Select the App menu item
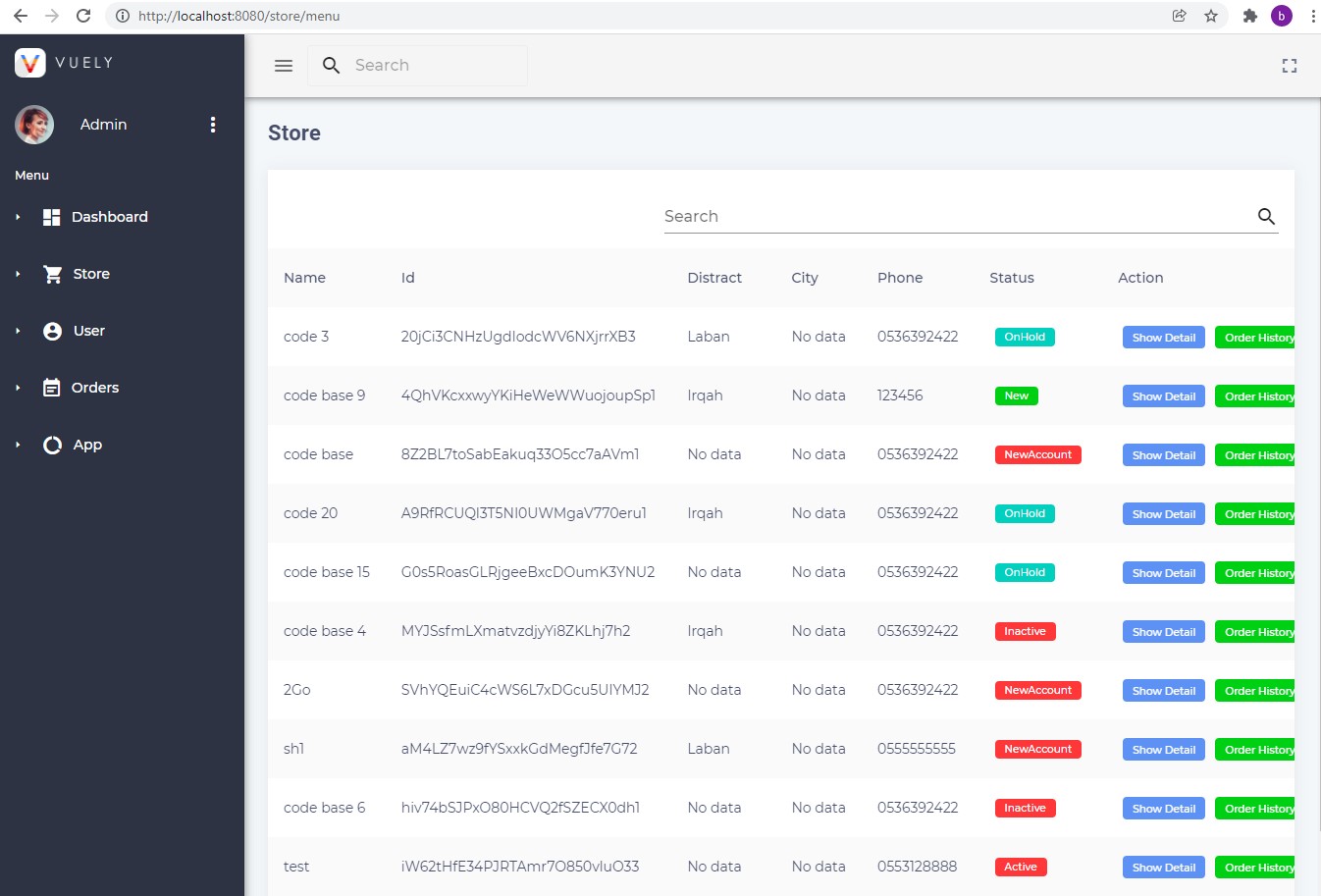The width and height of the screenshot is (1321, 896). coord(86,445)
